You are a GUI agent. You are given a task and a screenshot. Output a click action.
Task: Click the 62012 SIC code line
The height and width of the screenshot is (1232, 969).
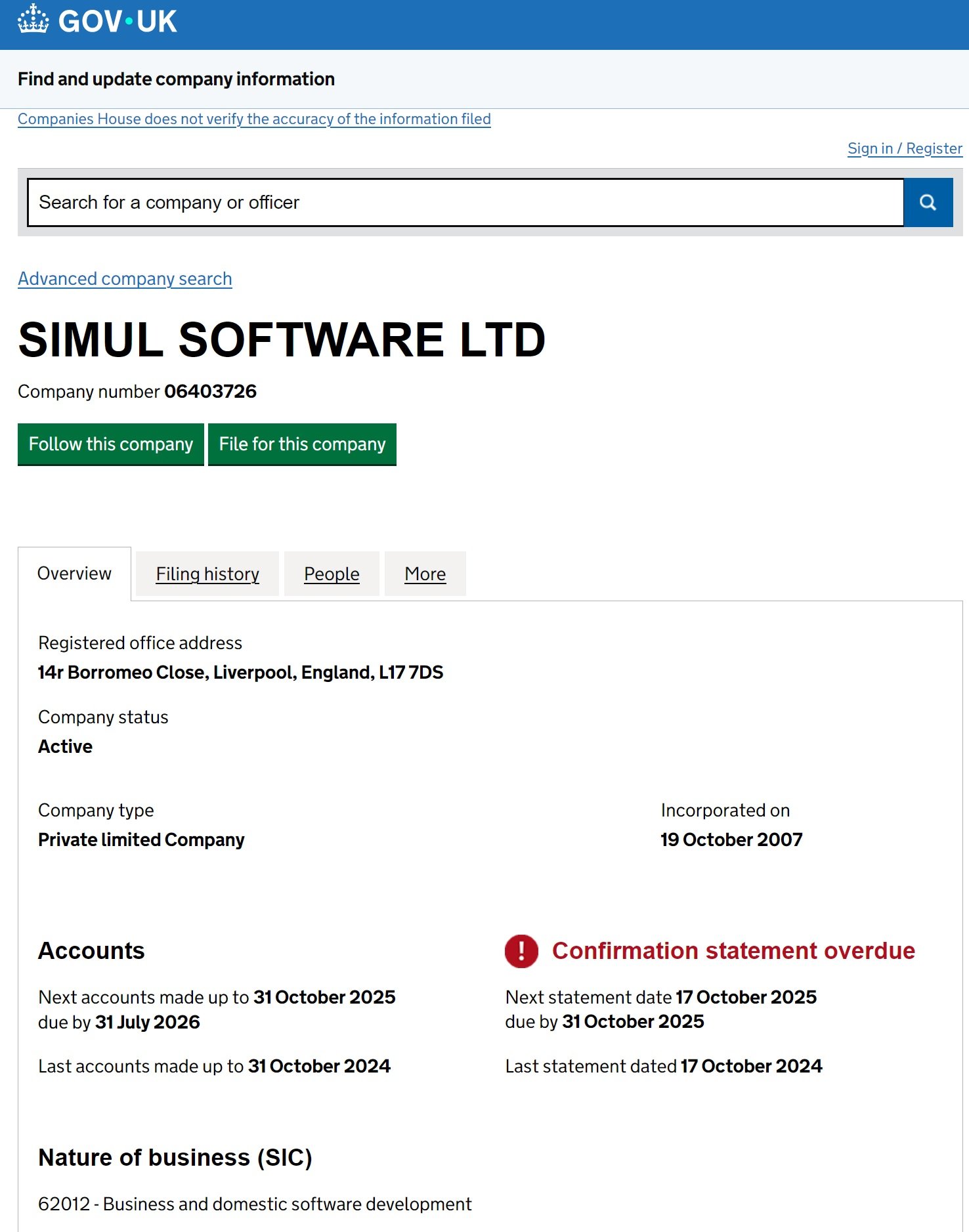click(255, 1204)
